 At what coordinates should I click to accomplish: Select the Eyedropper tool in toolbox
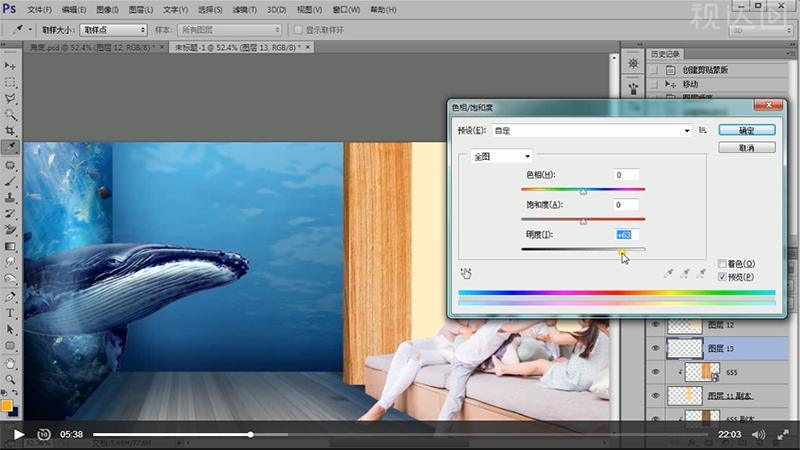click(x=10, y=147)
